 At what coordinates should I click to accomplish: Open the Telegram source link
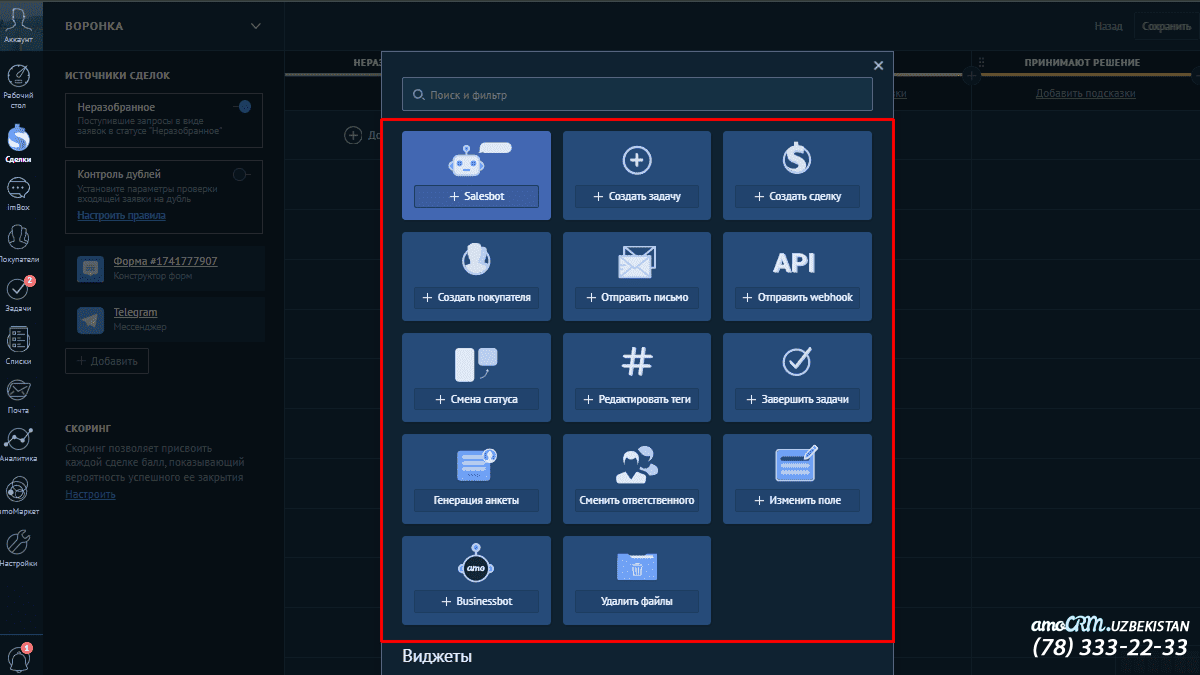[135, 312]
